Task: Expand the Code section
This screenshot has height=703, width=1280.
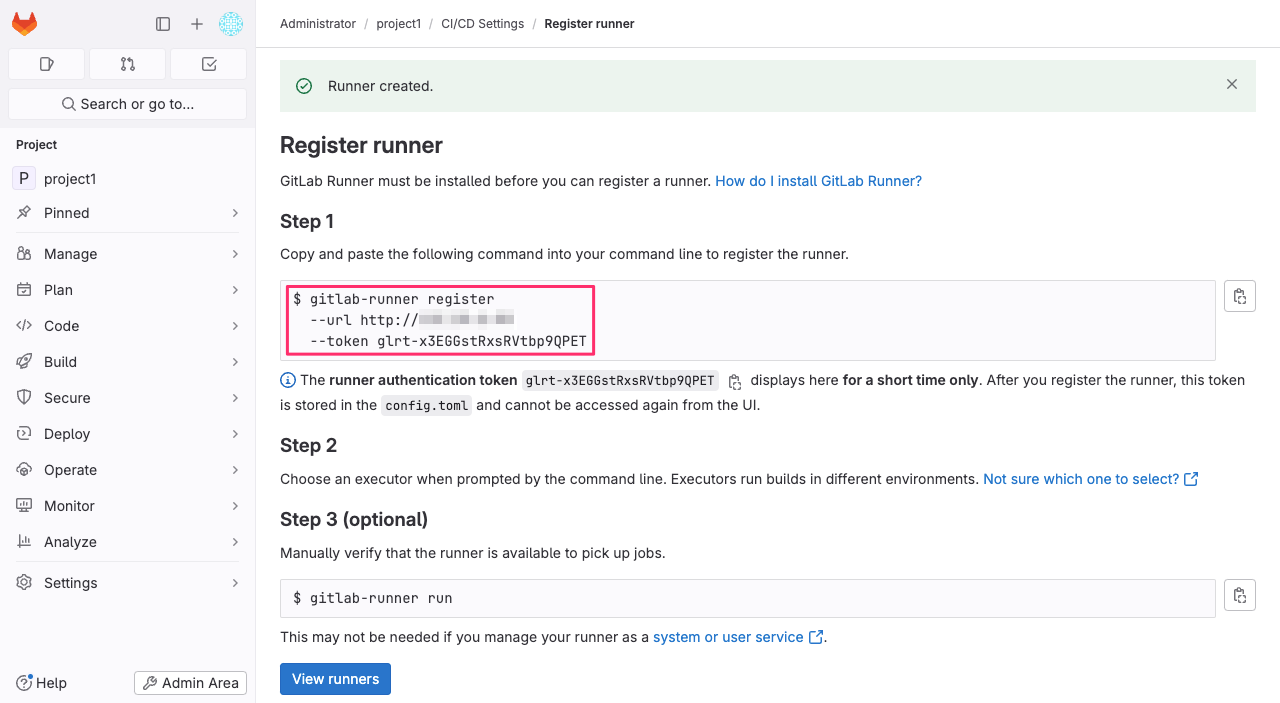Action: coord(128,326)
